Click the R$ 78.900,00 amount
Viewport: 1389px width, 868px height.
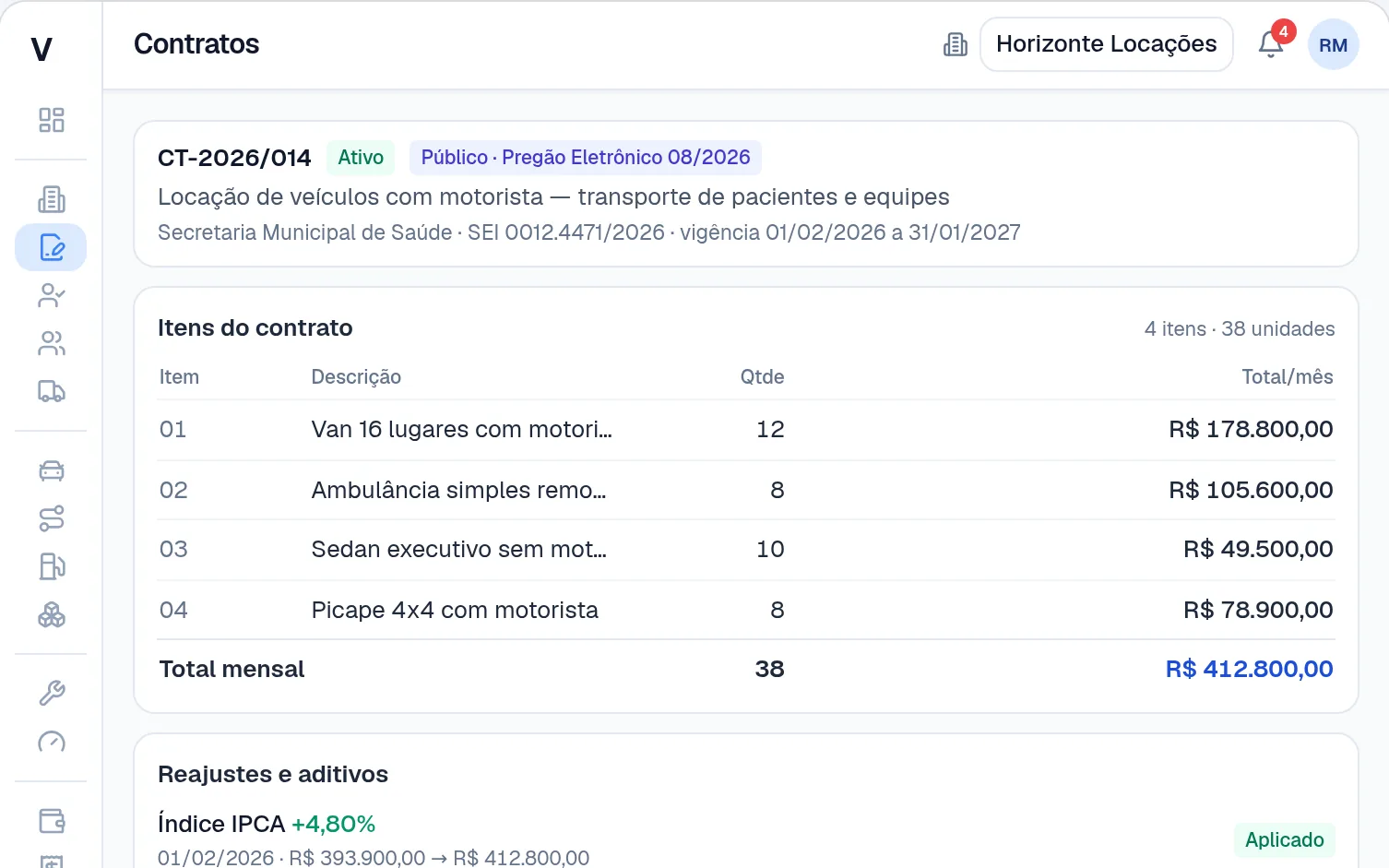coord(1258,610)
